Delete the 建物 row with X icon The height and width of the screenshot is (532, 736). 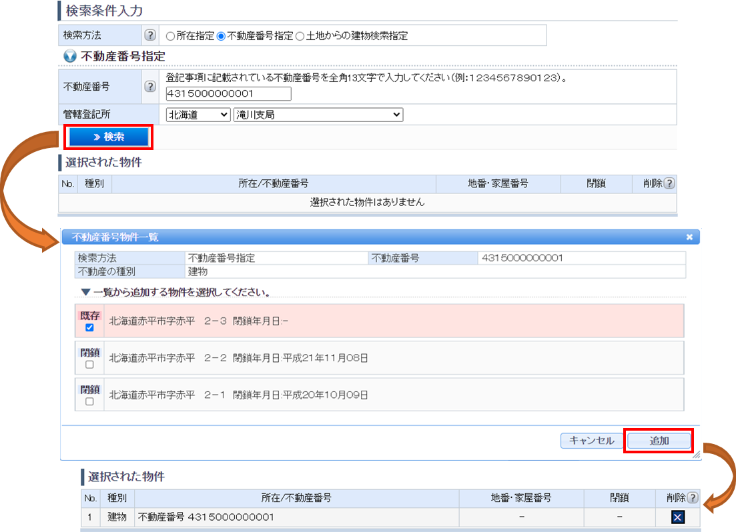tap(677, 517)
